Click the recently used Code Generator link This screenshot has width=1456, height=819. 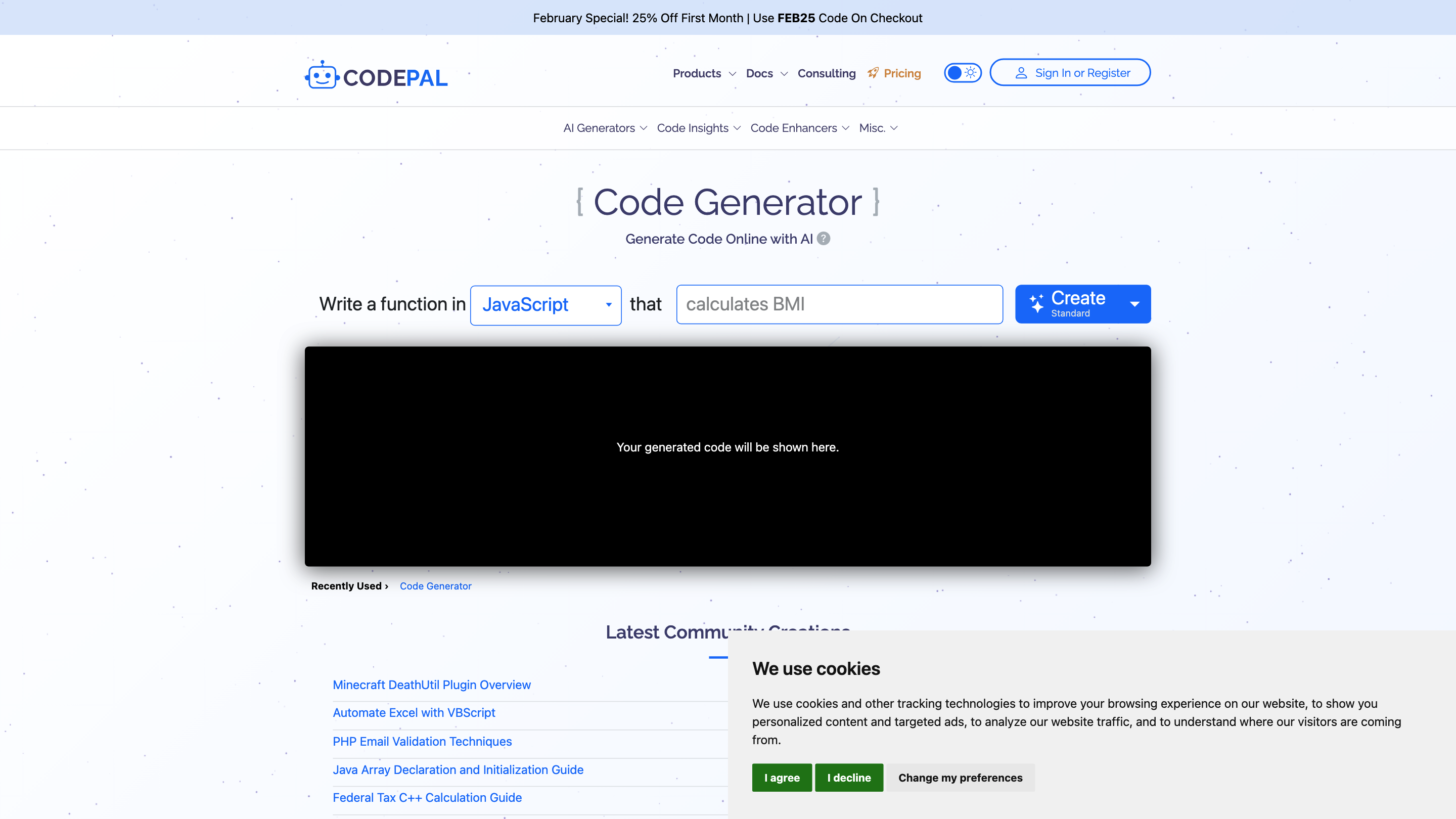[x=435, y=586]
